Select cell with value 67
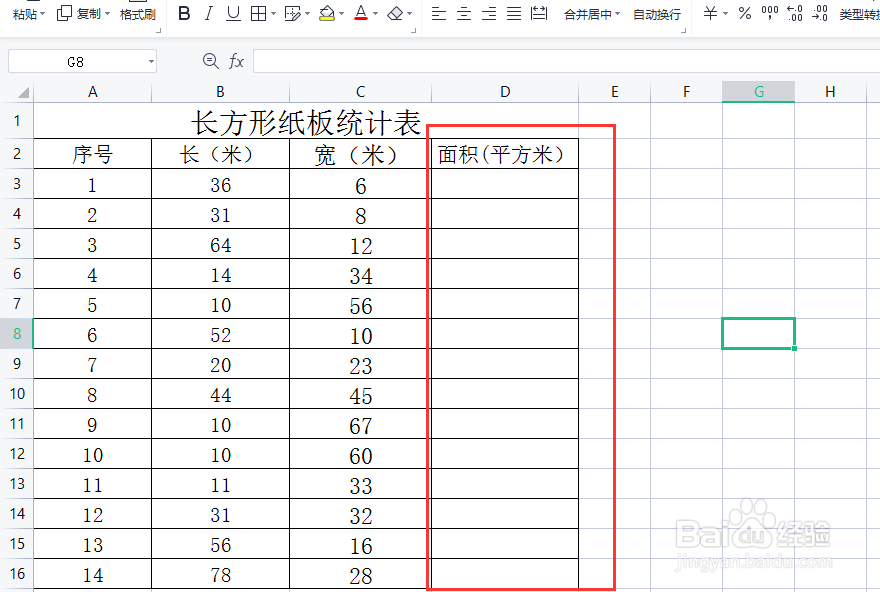Viewport: 880px width, 592px height. [360, 424]
